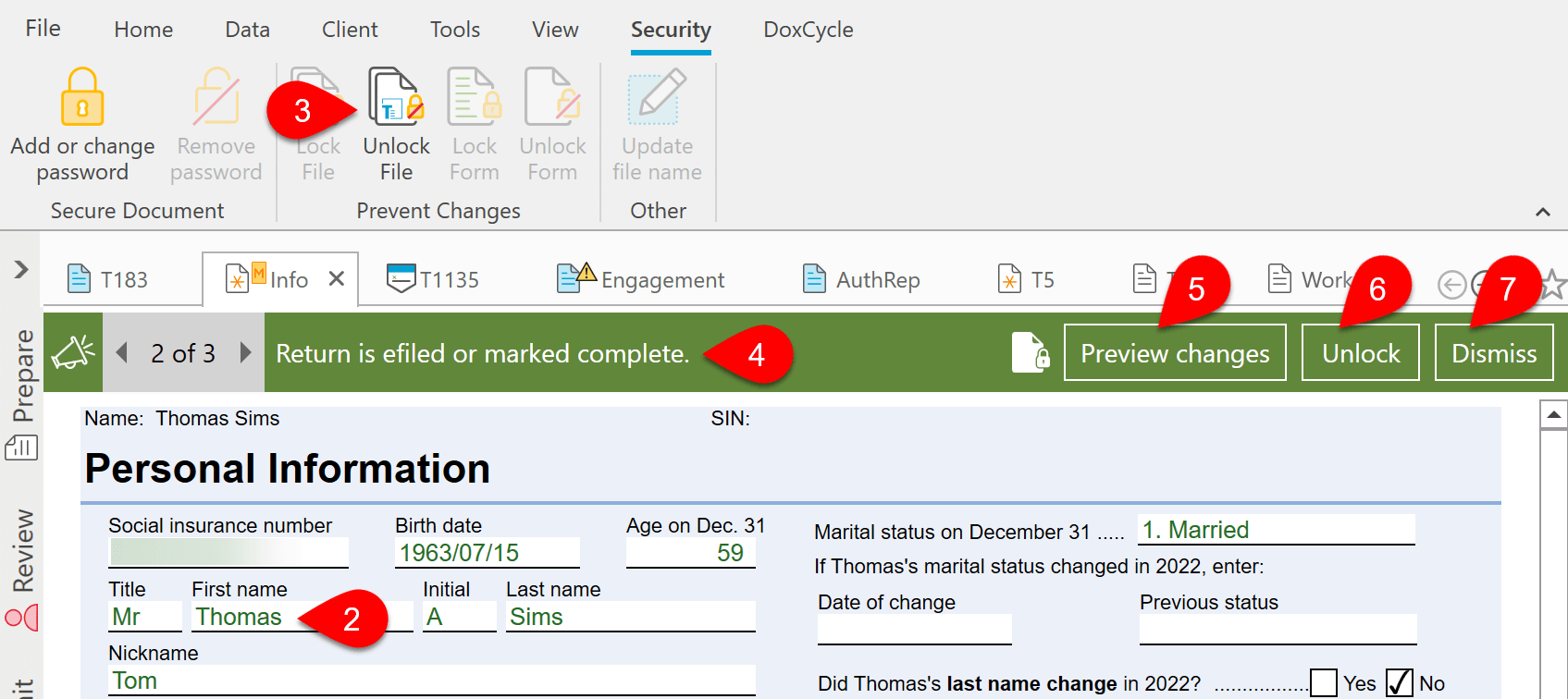The image size is (1568, 699).
Task: Go to previous message arrow
Action: [x=122, y=352]
